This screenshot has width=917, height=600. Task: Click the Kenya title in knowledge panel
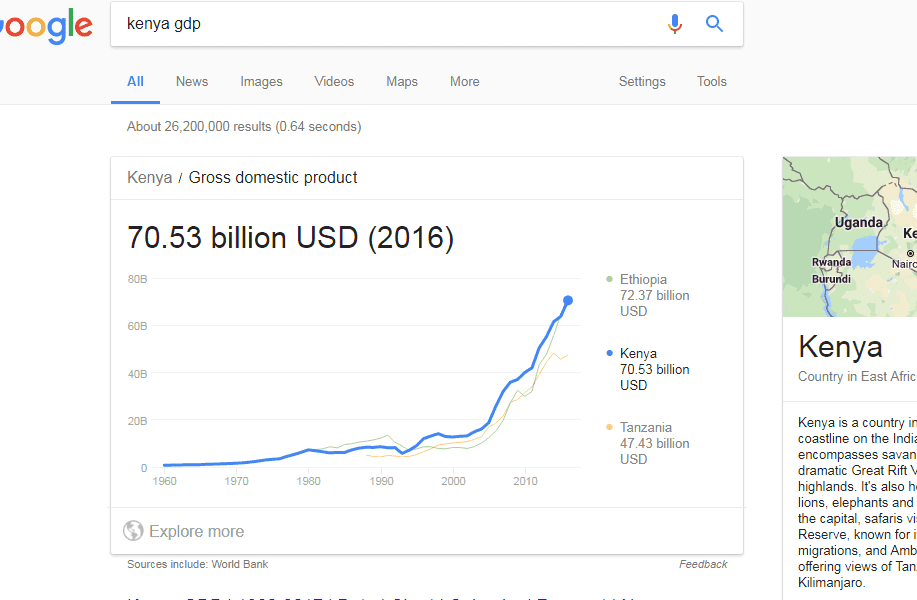840,347
